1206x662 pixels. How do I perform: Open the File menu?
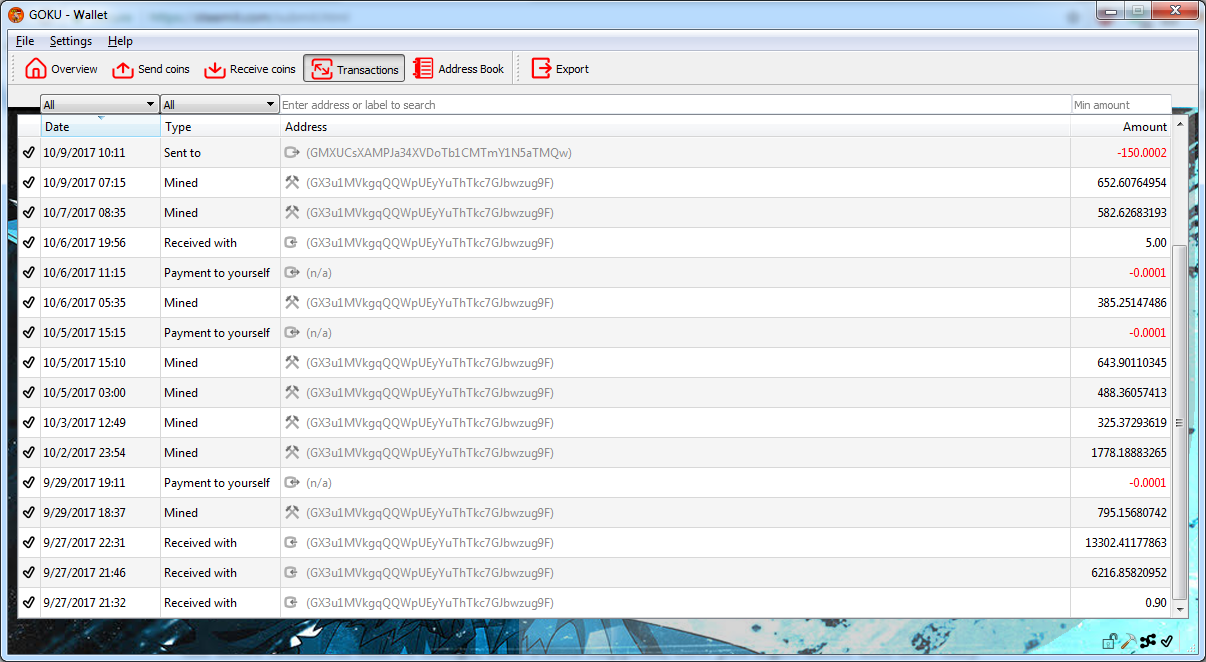click(25, 41)
